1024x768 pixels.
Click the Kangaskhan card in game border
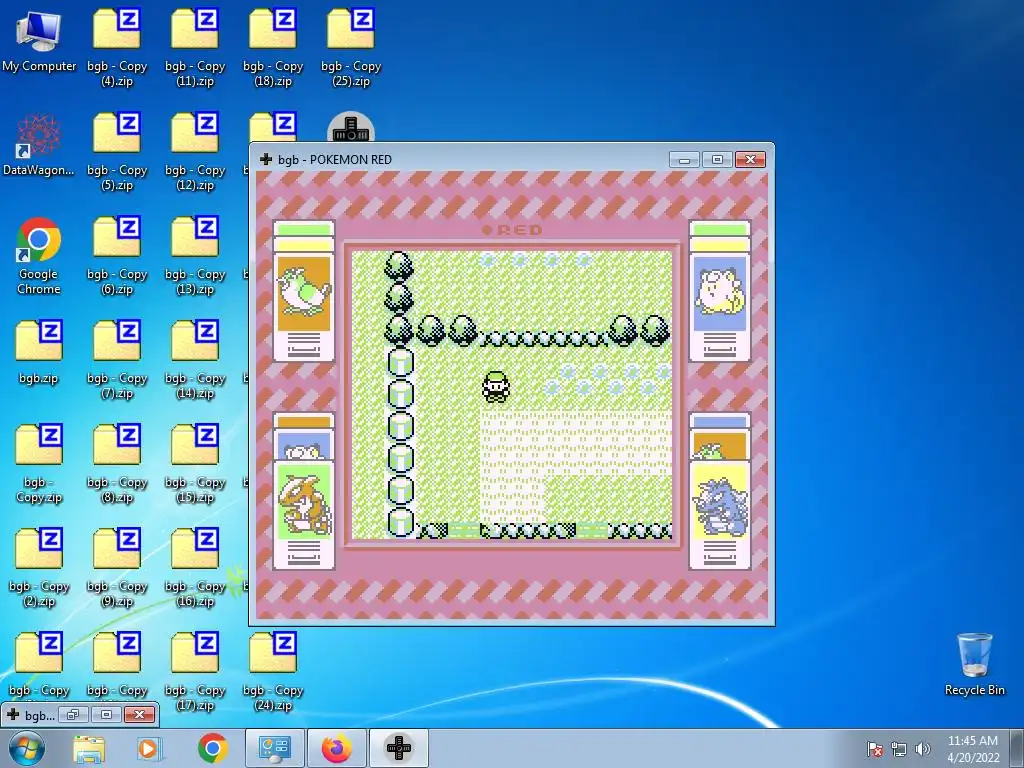tap(304, 514)
